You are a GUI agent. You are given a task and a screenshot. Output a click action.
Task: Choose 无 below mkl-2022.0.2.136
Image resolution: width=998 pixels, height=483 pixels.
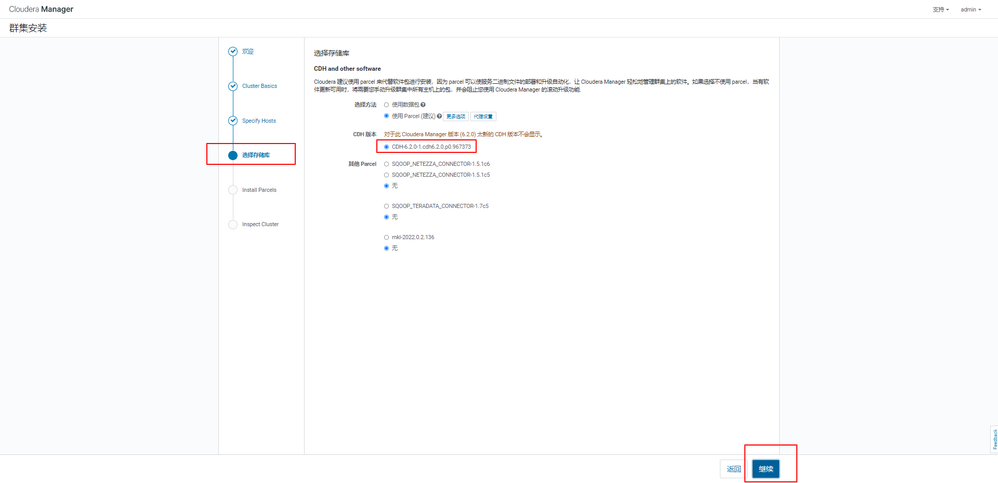point(386,248)
